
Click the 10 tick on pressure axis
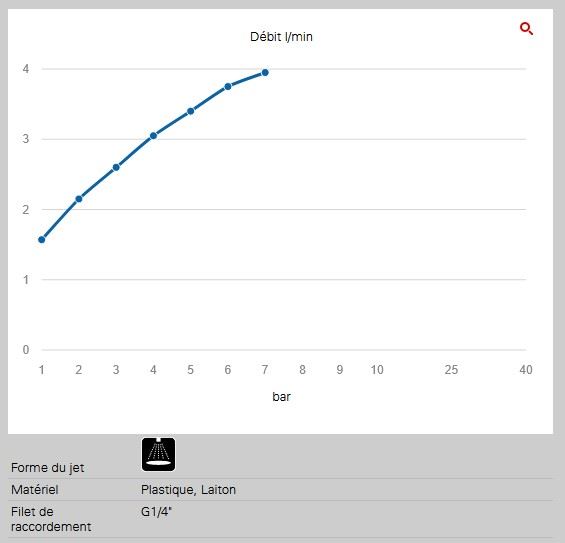[x=377, y=370]
